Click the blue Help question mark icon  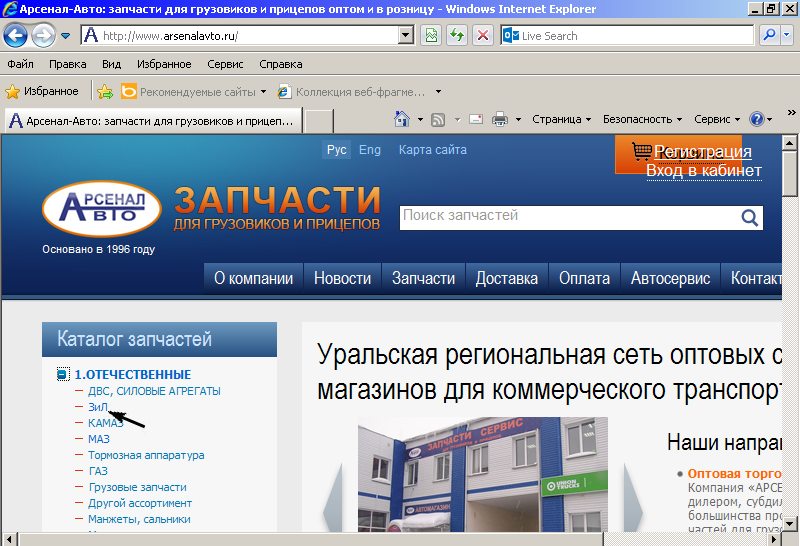[x=757, y=119]
